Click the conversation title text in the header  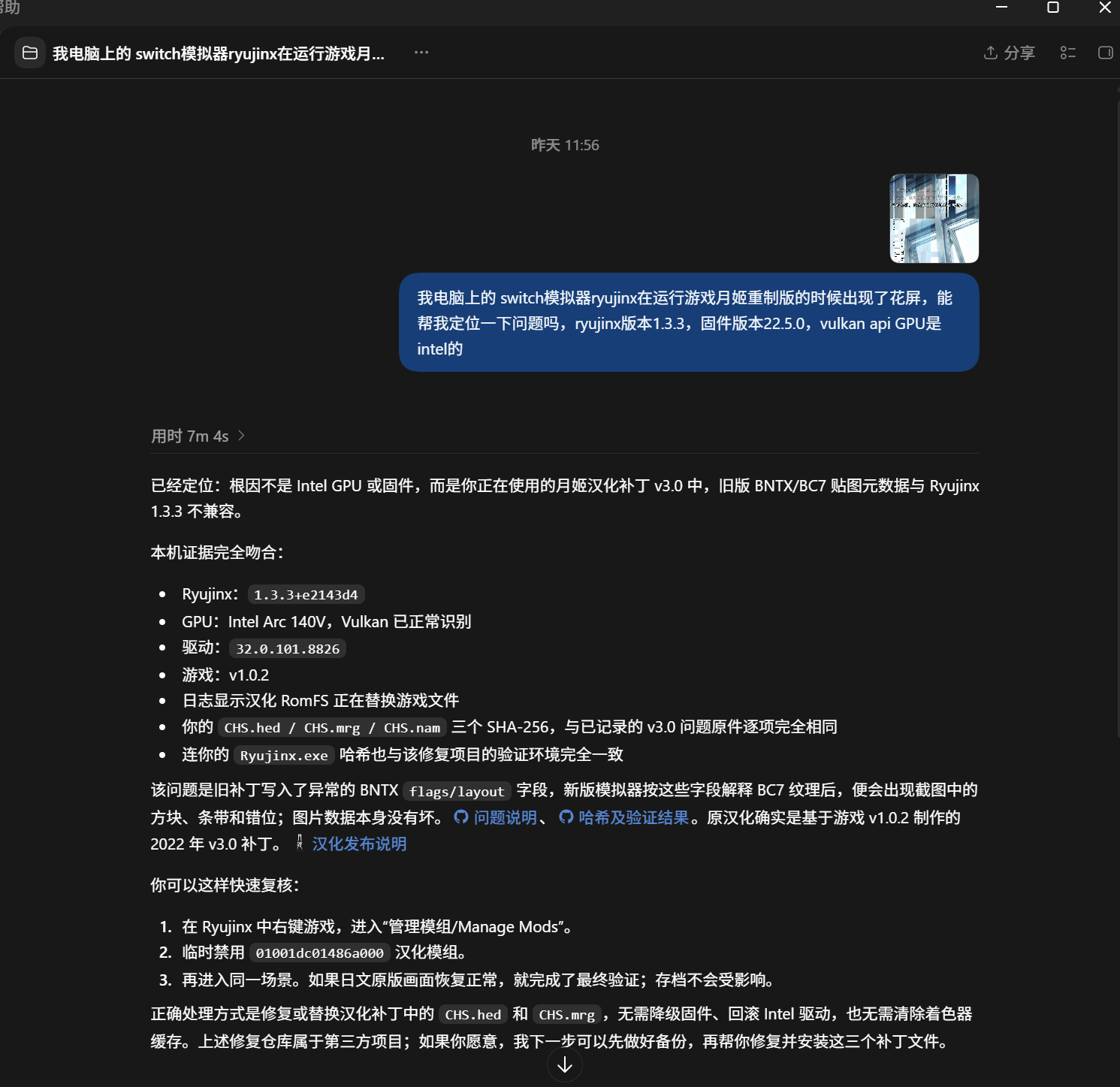pyautogui.click(x=219, y=53)
